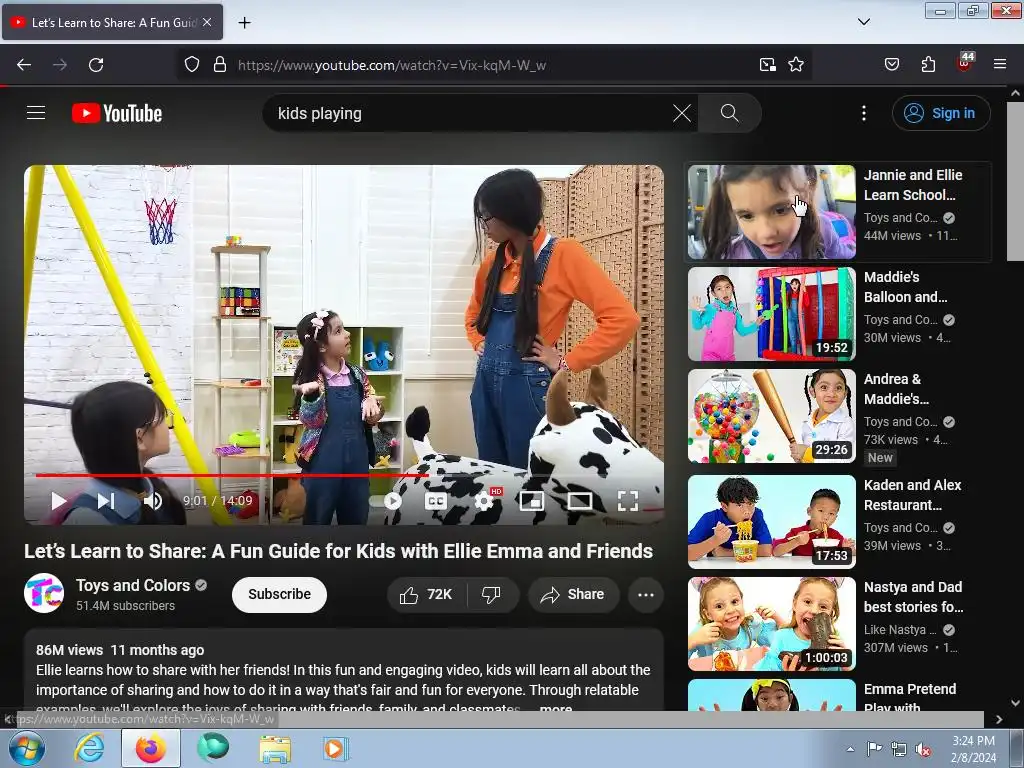Screen dimensions: 1024x768
Task: Open the YouTube guide hamburger menu
Action: point(36,113)
